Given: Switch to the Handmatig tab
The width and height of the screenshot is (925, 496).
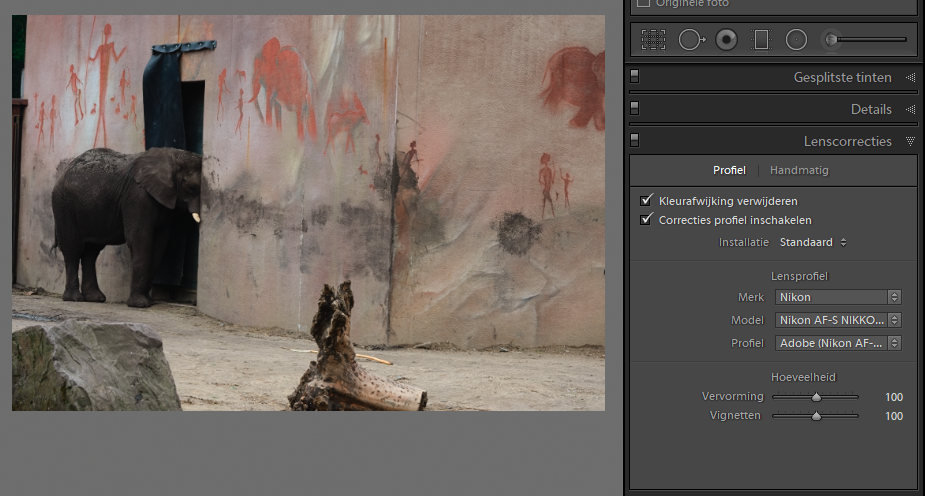Looking at the screenshot, I should pyautogui.click(x=799, y=170).
